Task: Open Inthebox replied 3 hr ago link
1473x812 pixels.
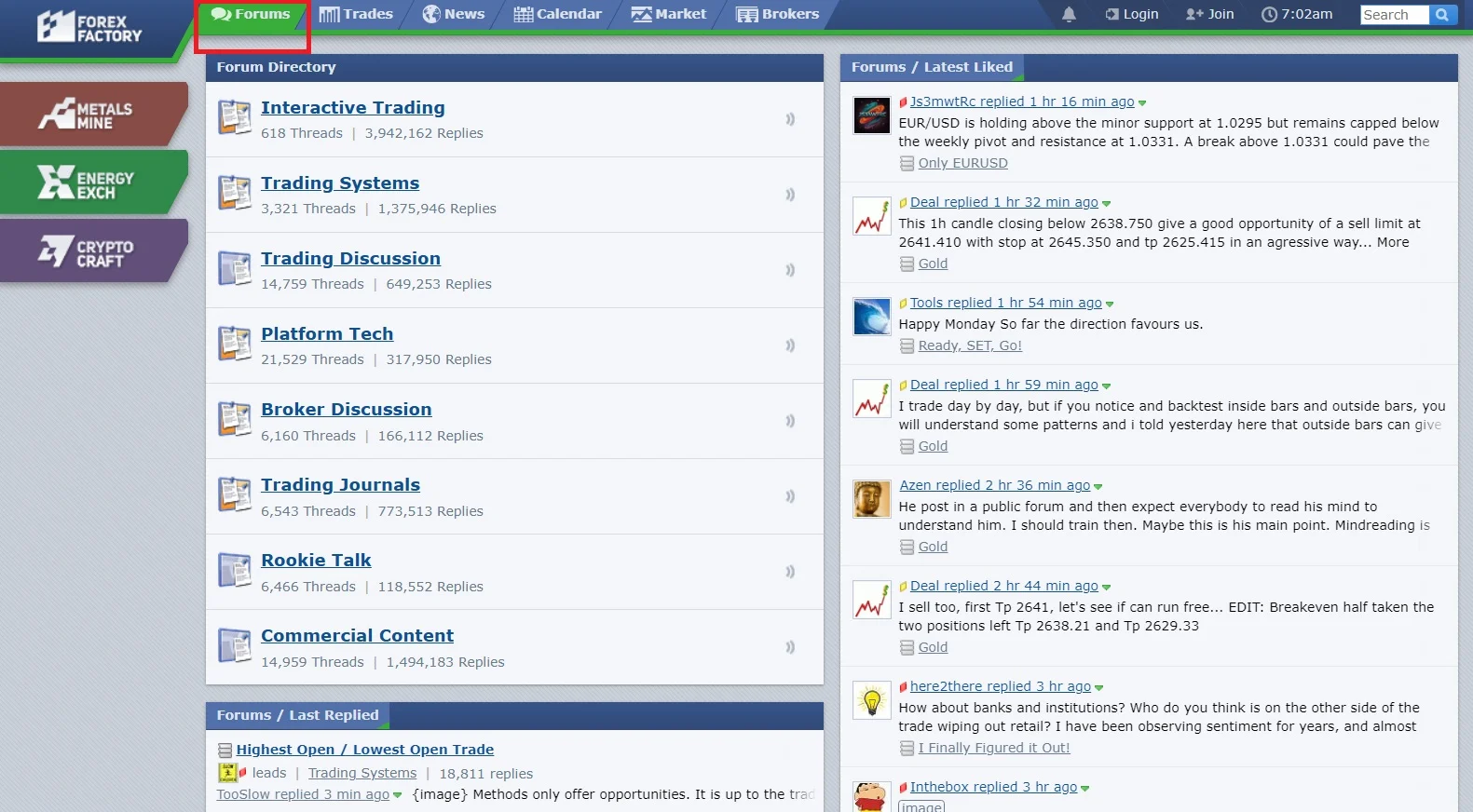Action: pos(993,787)
